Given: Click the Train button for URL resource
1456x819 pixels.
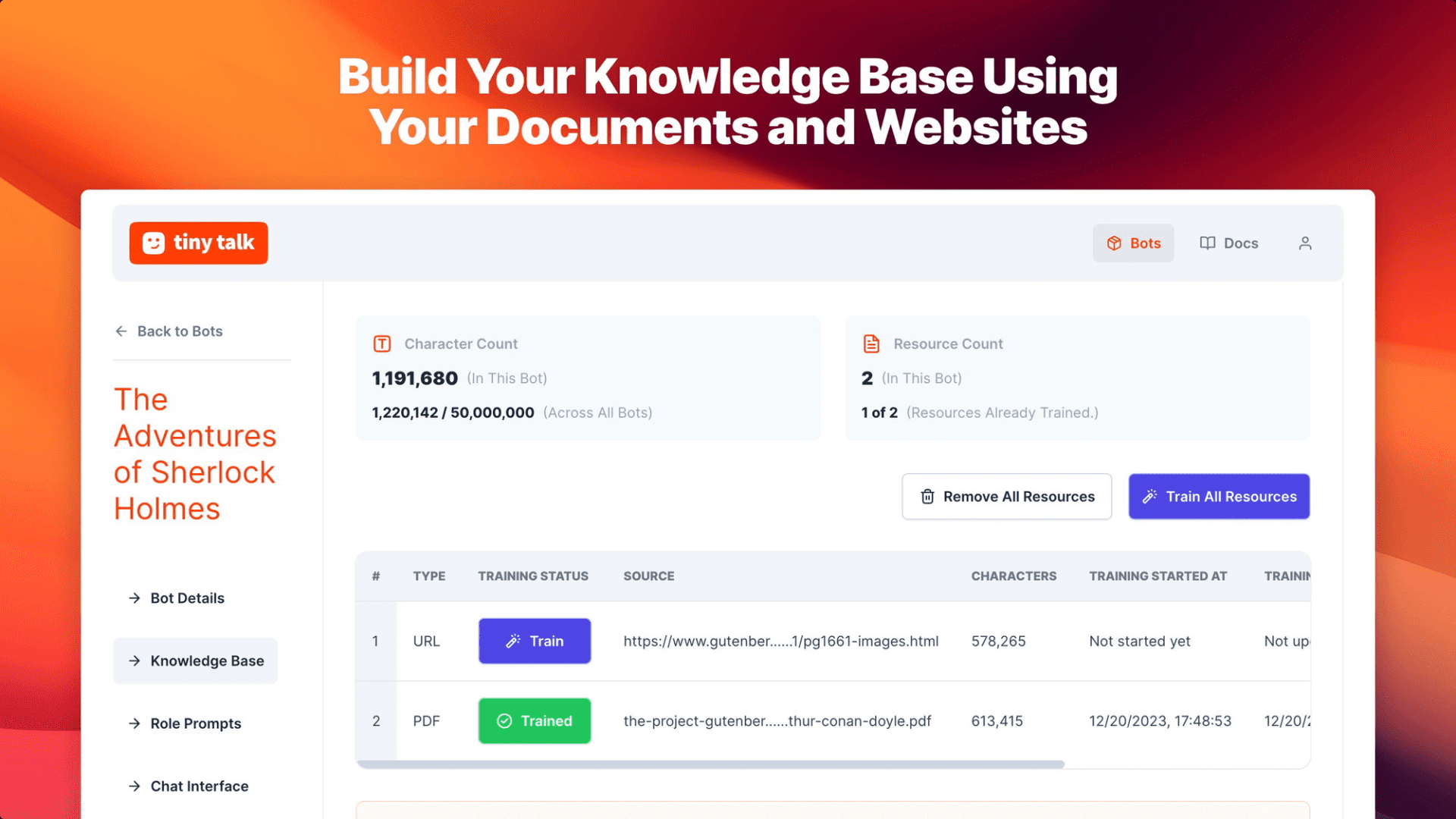Looking at the screenshot, I should (x=534, y=641).
